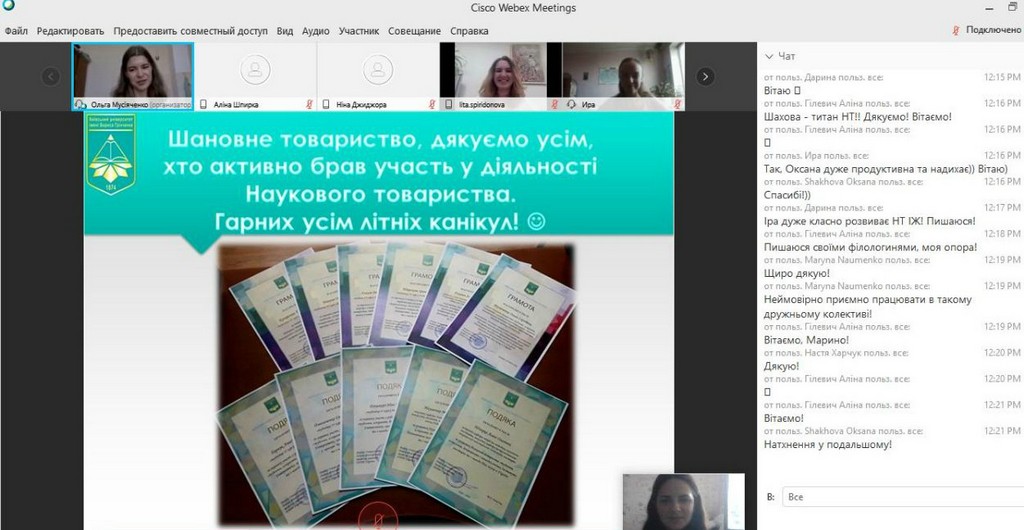Screen dimensions: 1024x530
Task: Open the Участник menu
Action: tap(359, 31)
